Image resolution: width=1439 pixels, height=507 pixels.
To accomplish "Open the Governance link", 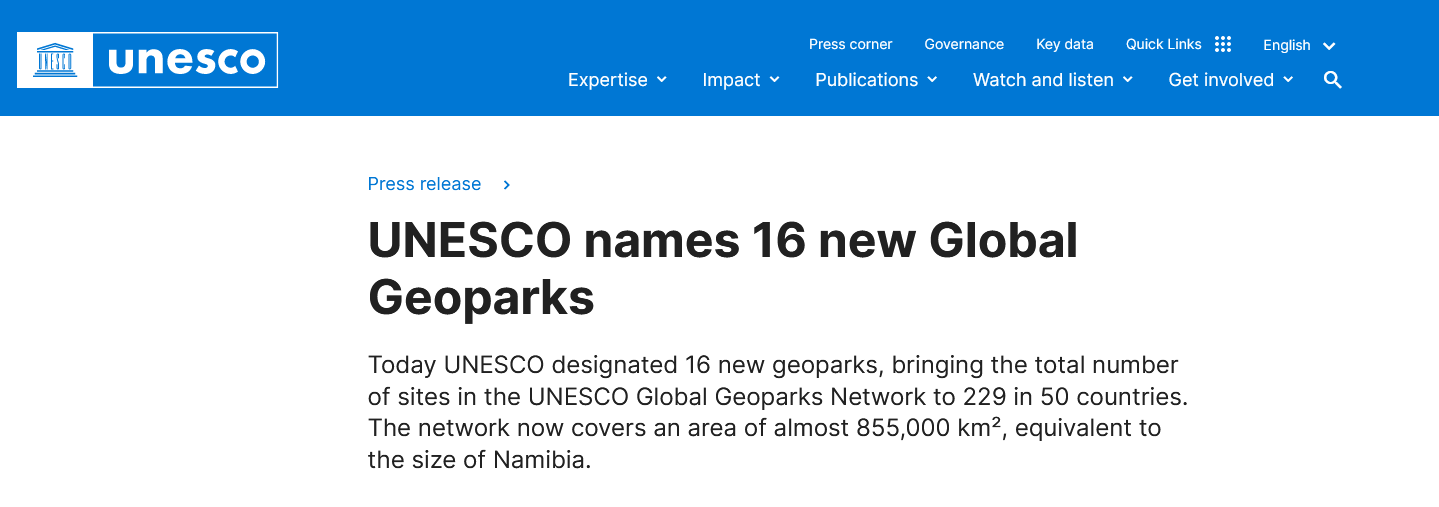I will click(964, 44).
